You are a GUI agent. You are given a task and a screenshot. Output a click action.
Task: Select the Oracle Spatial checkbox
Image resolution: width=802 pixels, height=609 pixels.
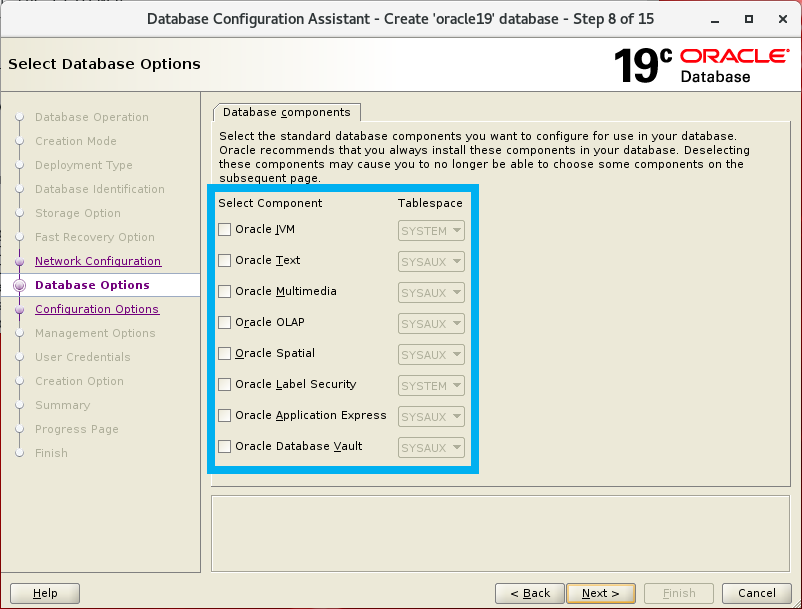pyautogui.click(x=225, y=353)
